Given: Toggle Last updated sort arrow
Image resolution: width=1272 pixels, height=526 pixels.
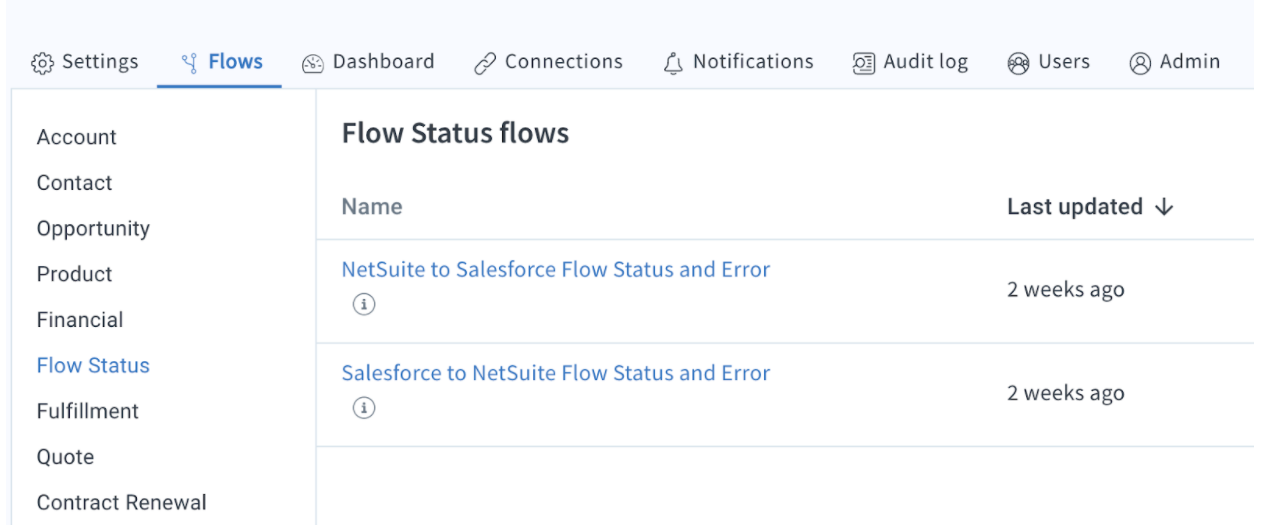Looking at the screenshot, I should 1164,207.
